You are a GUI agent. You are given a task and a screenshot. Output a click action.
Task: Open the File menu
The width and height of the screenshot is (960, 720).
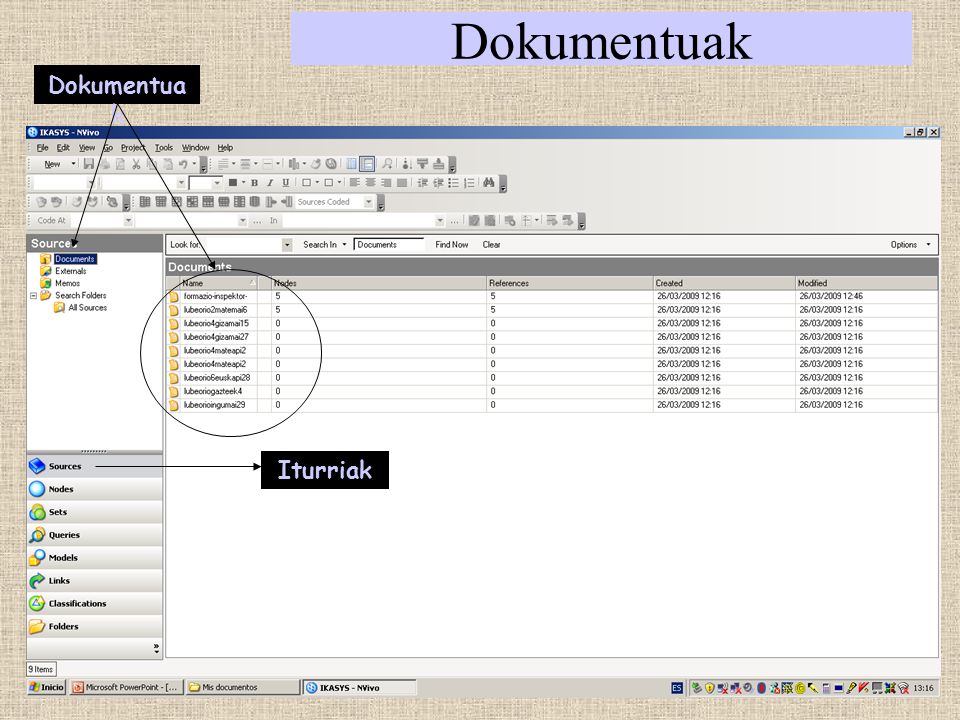coord(42,148)
